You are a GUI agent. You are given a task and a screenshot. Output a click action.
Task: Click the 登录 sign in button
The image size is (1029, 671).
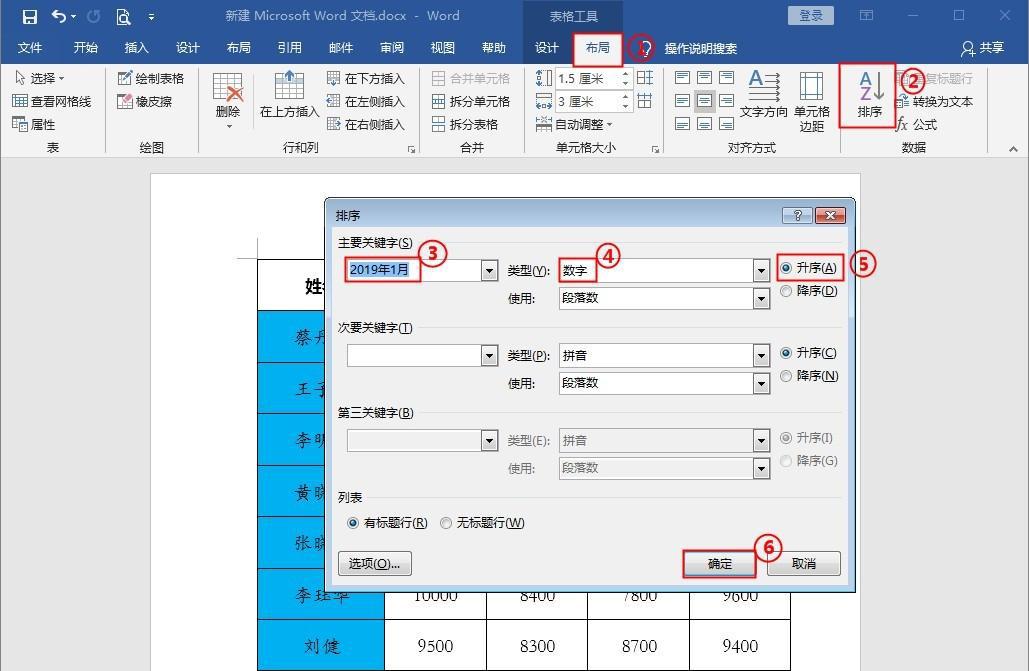pos(810,16)
